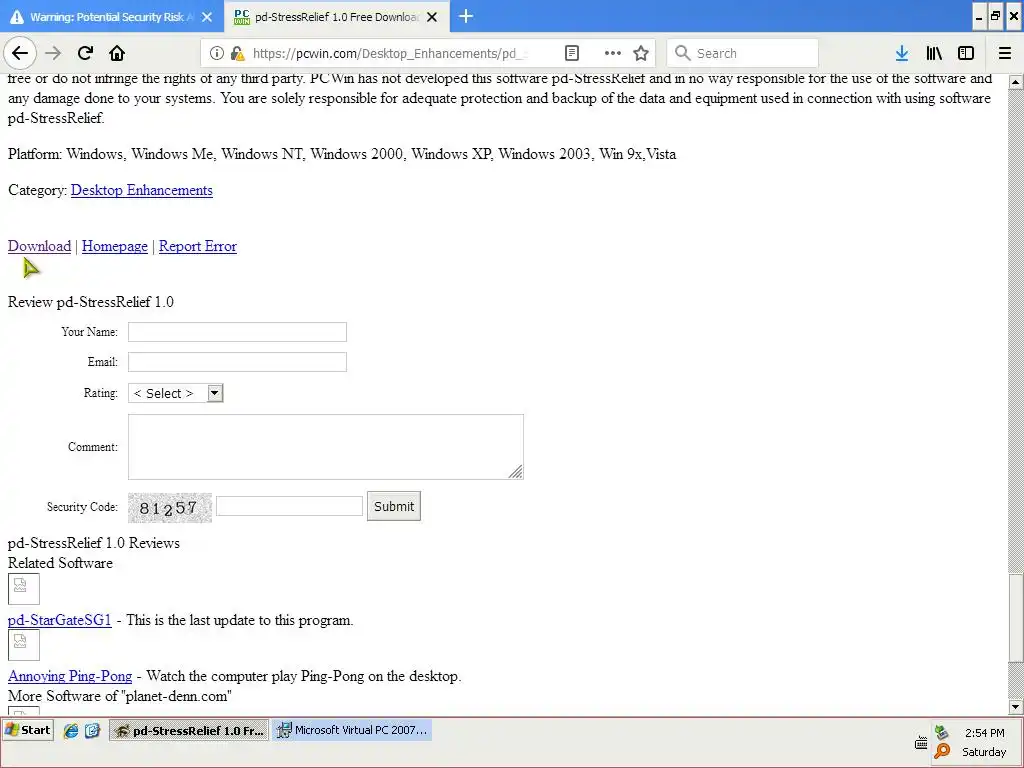Click the insecure connection padlock icon
The image size is (1024, 768).
pyautogui.click(x=238, y=53)
